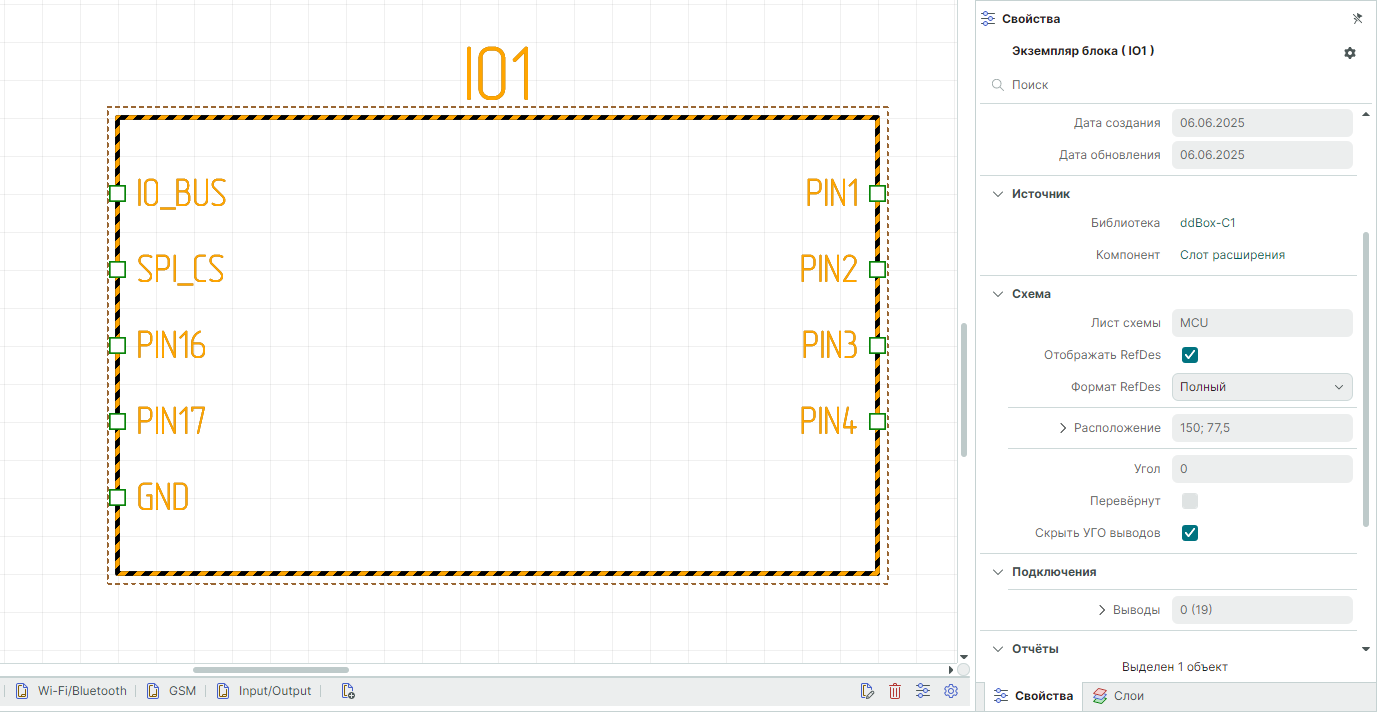Click the canvas scroll right arrow
Viewport: 1377px width, 712px height.
point(950,670)
